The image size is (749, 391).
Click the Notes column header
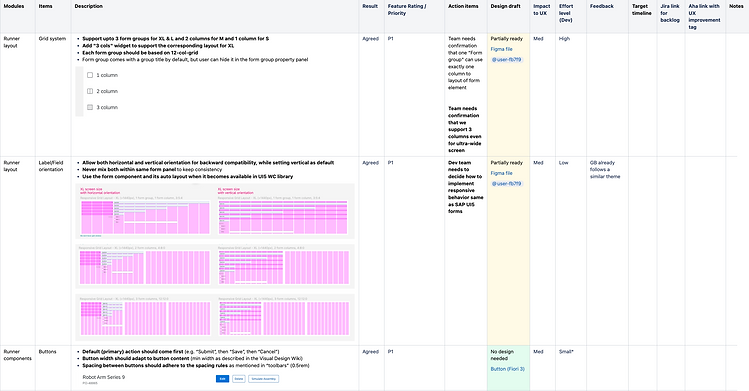pyautogui.click(x=736, y=6)
